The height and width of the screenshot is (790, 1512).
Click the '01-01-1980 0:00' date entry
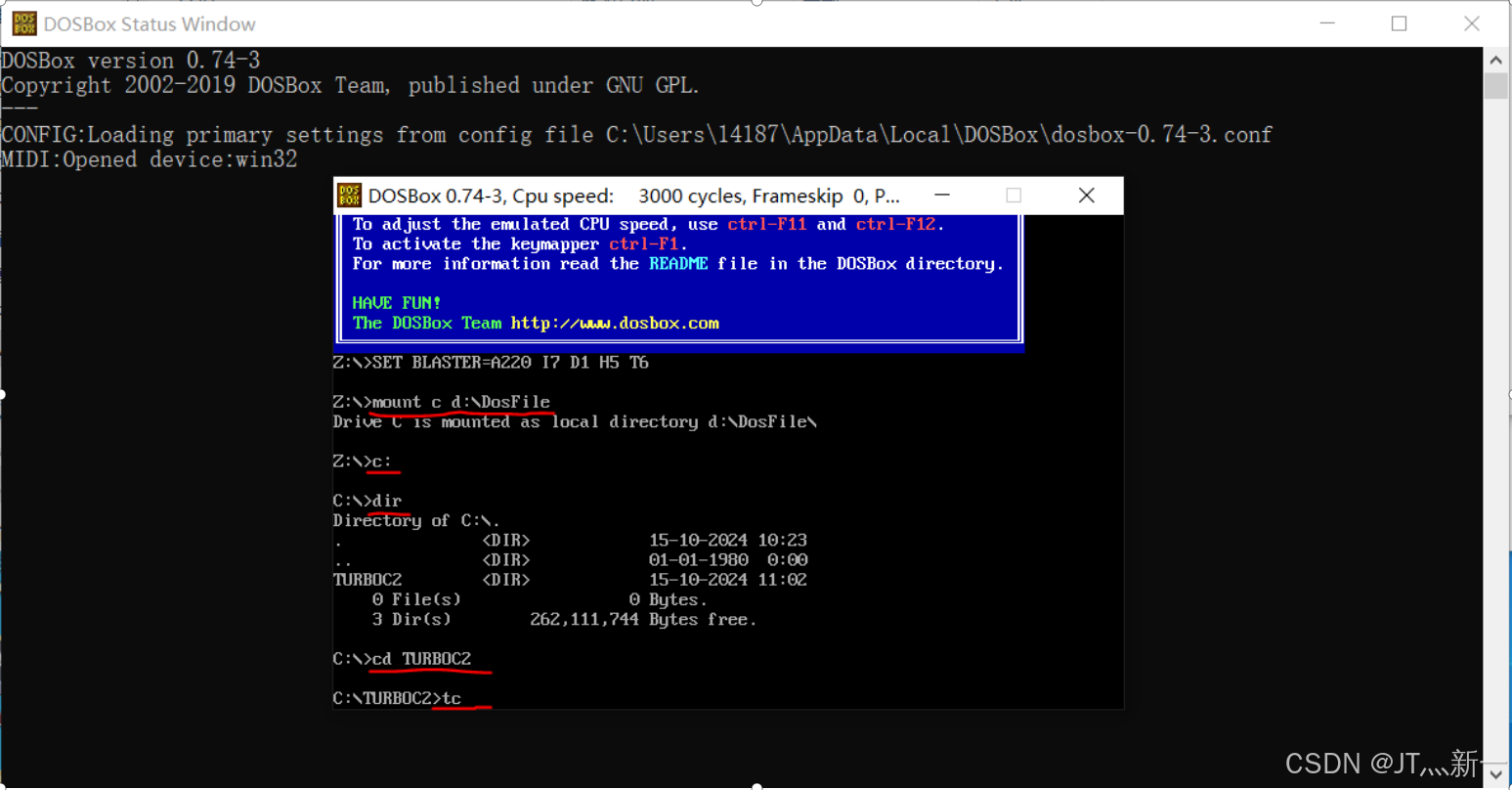pyautogui.click(x=728, y=560)
